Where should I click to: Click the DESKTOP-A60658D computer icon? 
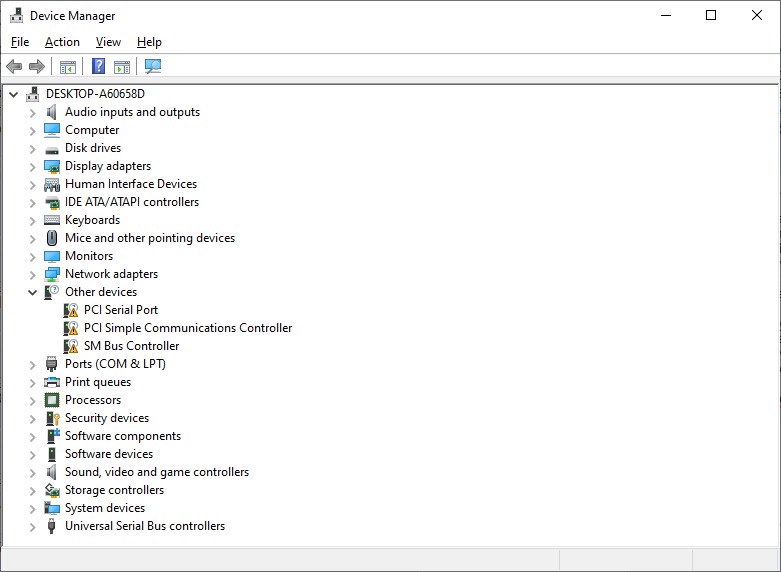[33, 94]
